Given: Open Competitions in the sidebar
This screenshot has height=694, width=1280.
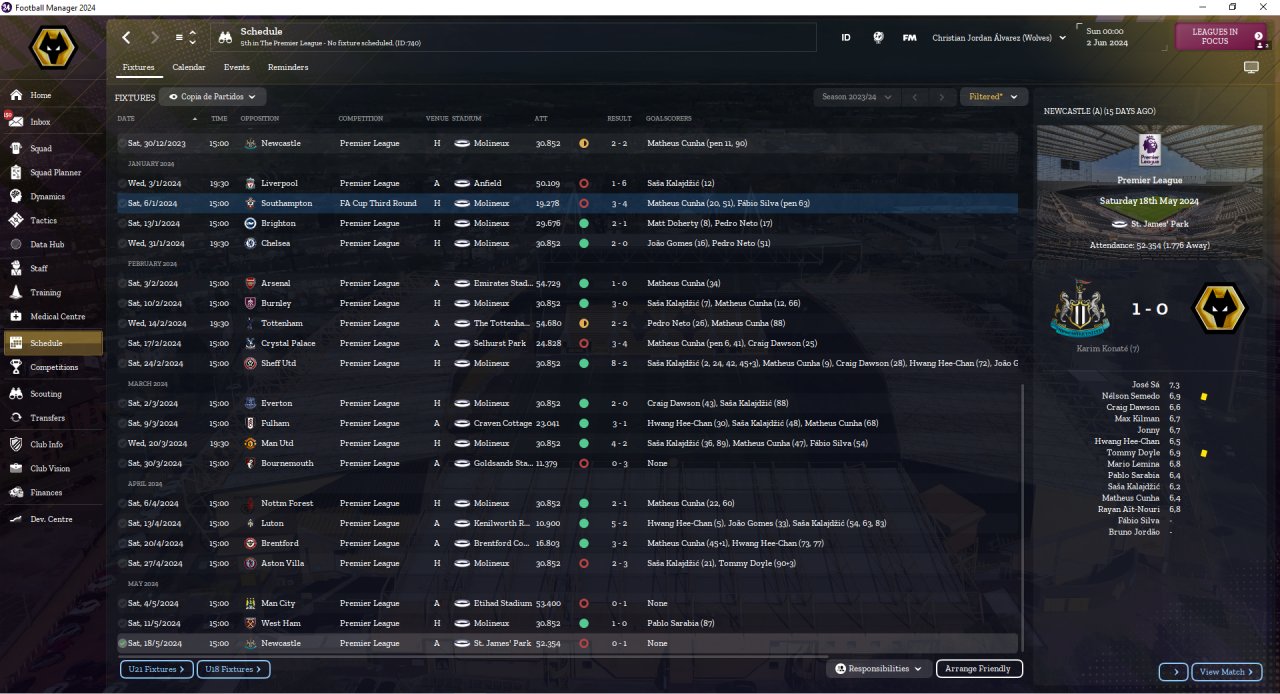Looking at the screenshot, I should coord(54,367).
